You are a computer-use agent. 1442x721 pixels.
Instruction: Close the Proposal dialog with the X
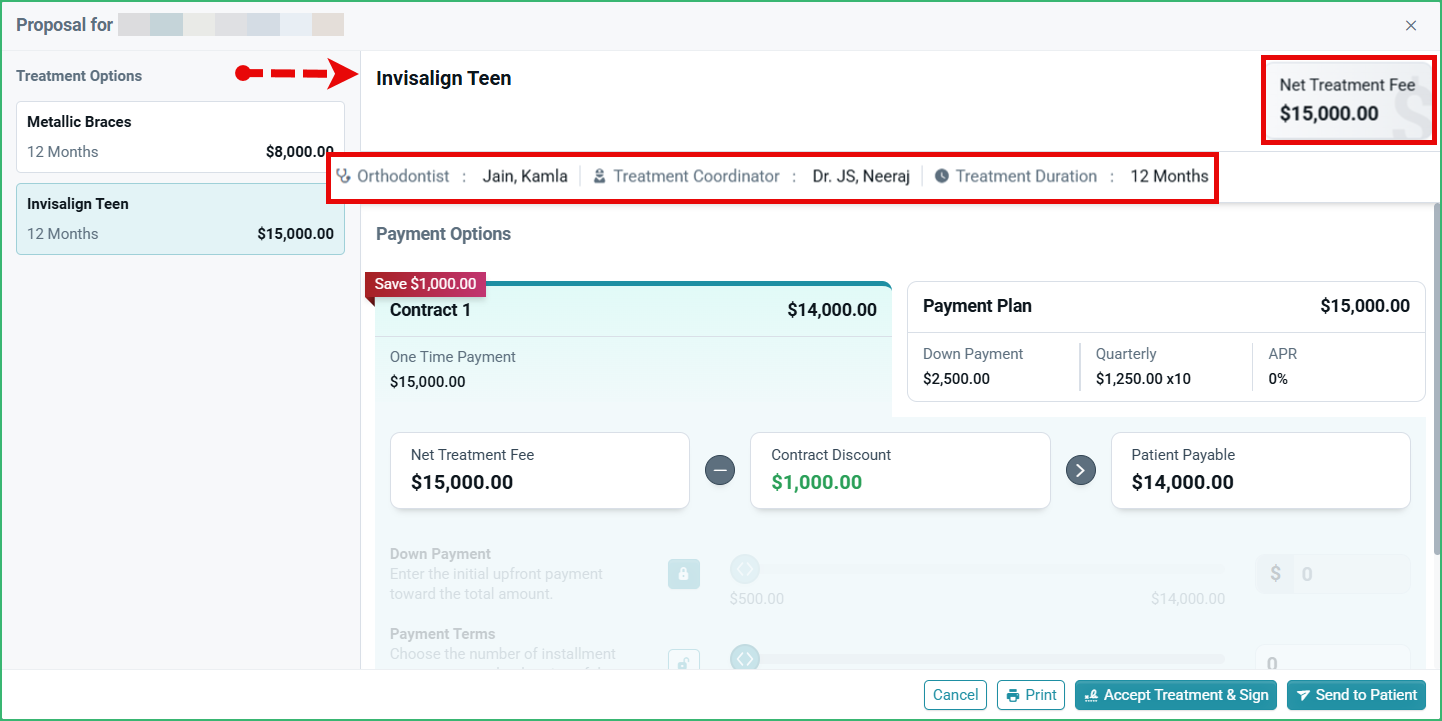1411,25
